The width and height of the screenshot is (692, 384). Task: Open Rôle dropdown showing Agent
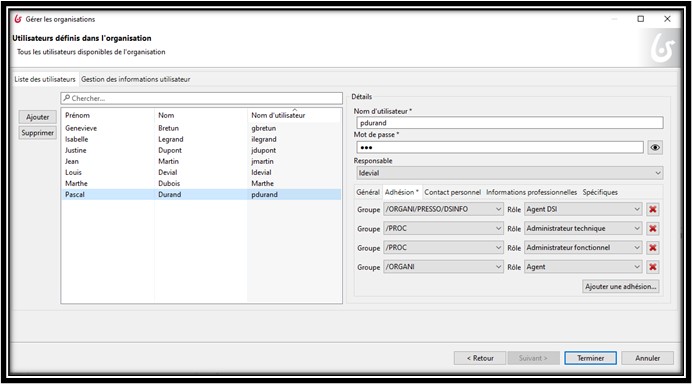[x=583, y=267]
